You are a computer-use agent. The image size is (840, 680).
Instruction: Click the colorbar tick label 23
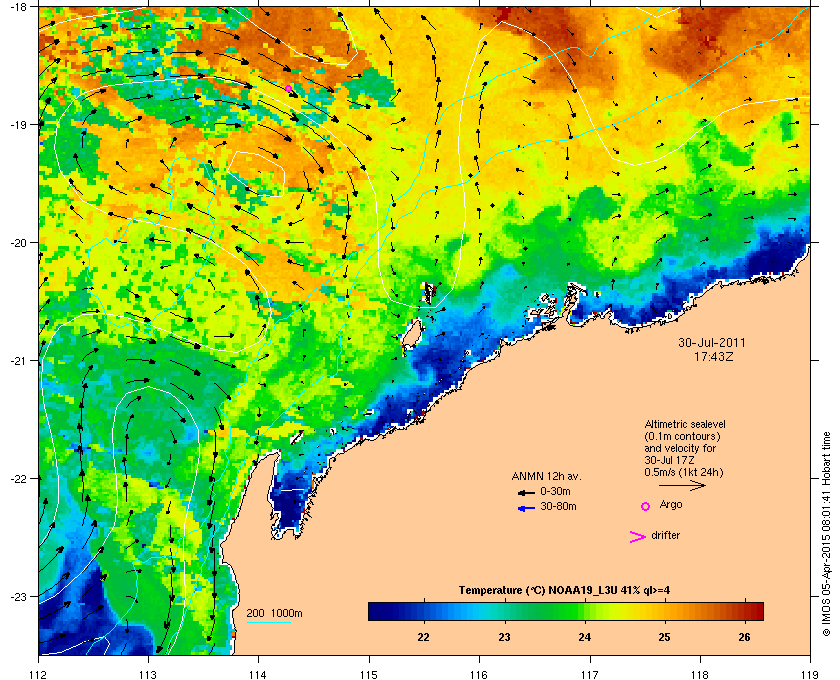(x=504, y=637)
